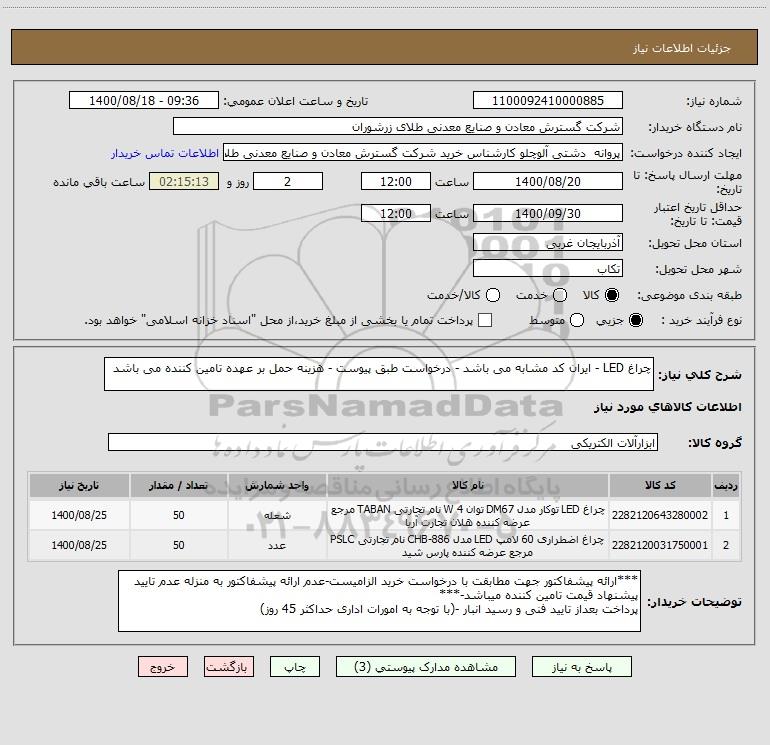
Task: Click the price validity time field beside 1400/09/30
Action: click(x=396, y=213)
